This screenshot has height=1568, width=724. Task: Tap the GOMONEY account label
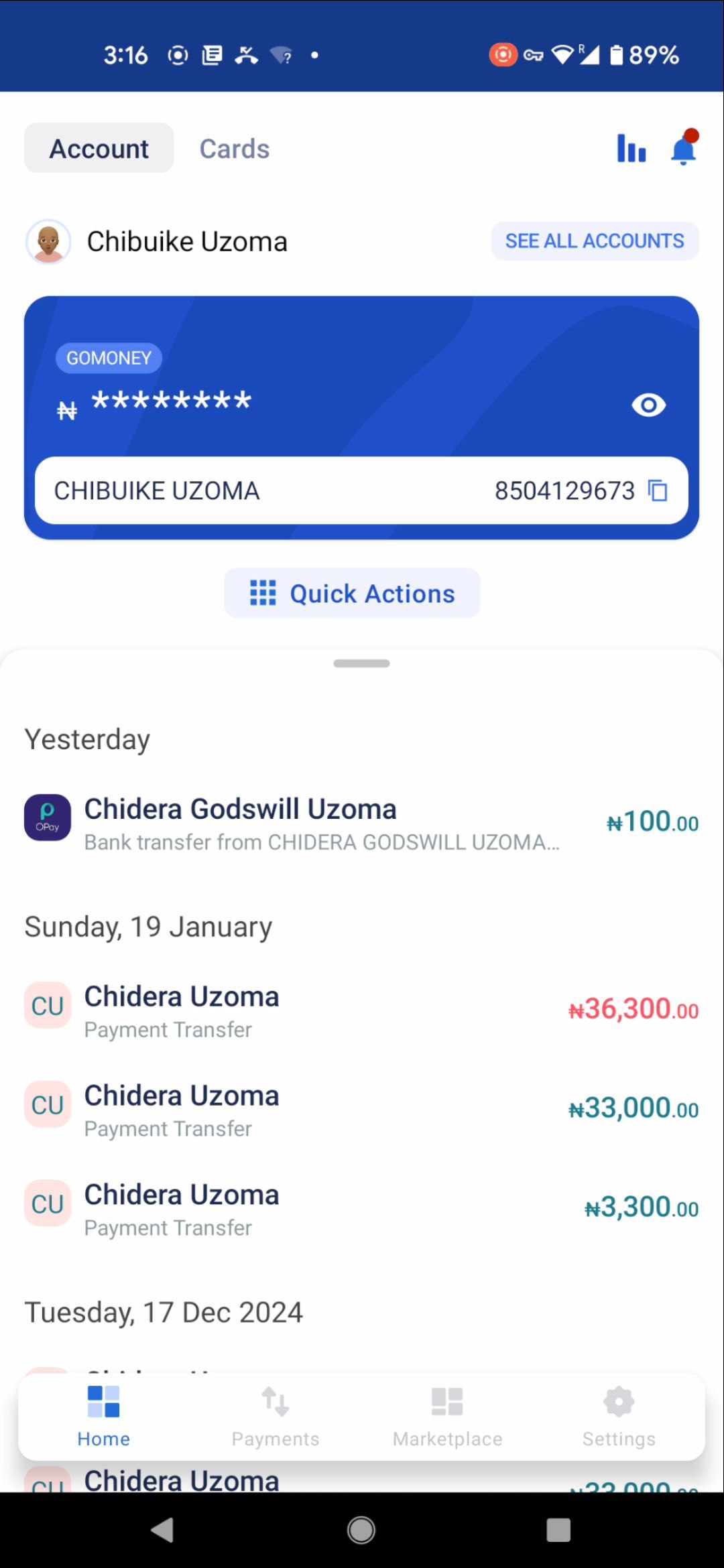[109, 358]
